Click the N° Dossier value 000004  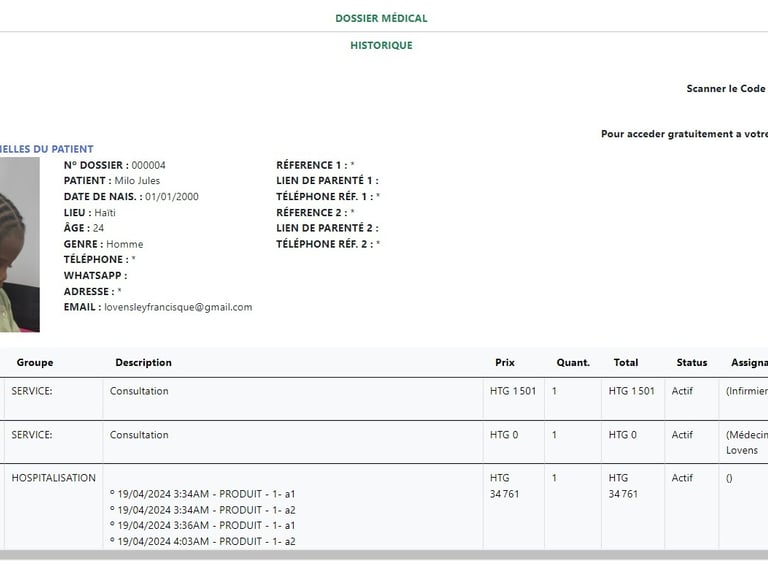[x=148, y=165]
